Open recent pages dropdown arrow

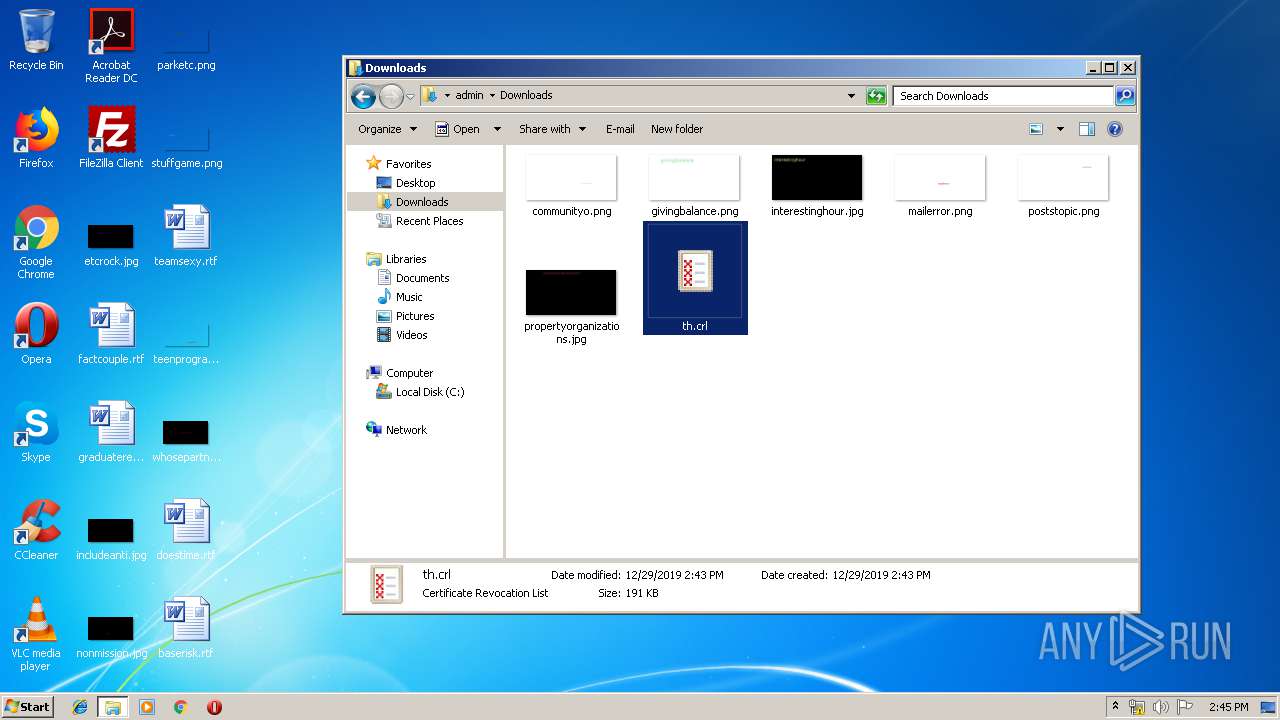pyautogui.click(x=410, y=97)
